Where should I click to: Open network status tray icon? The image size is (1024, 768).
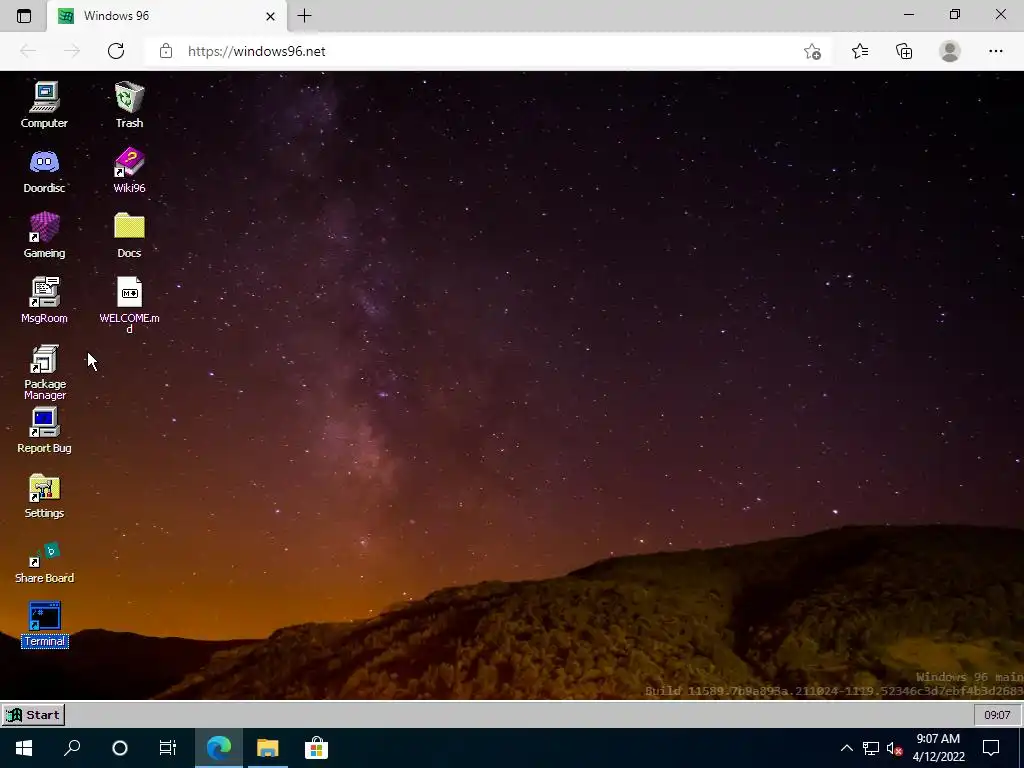coord(871,748)
